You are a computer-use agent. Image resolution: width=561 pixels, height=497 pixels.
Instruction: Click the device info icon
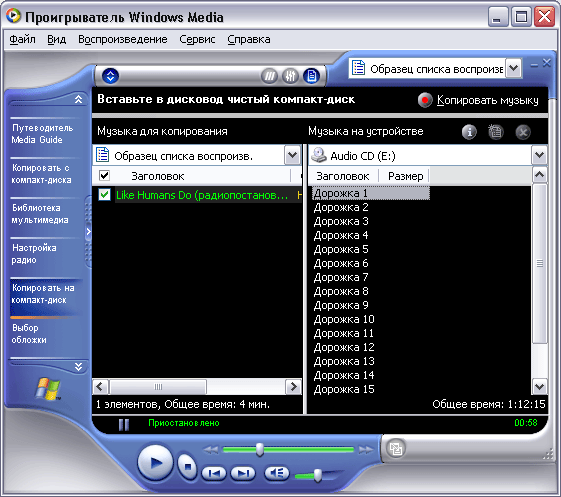pyautogui.click(x=469, y=132)
